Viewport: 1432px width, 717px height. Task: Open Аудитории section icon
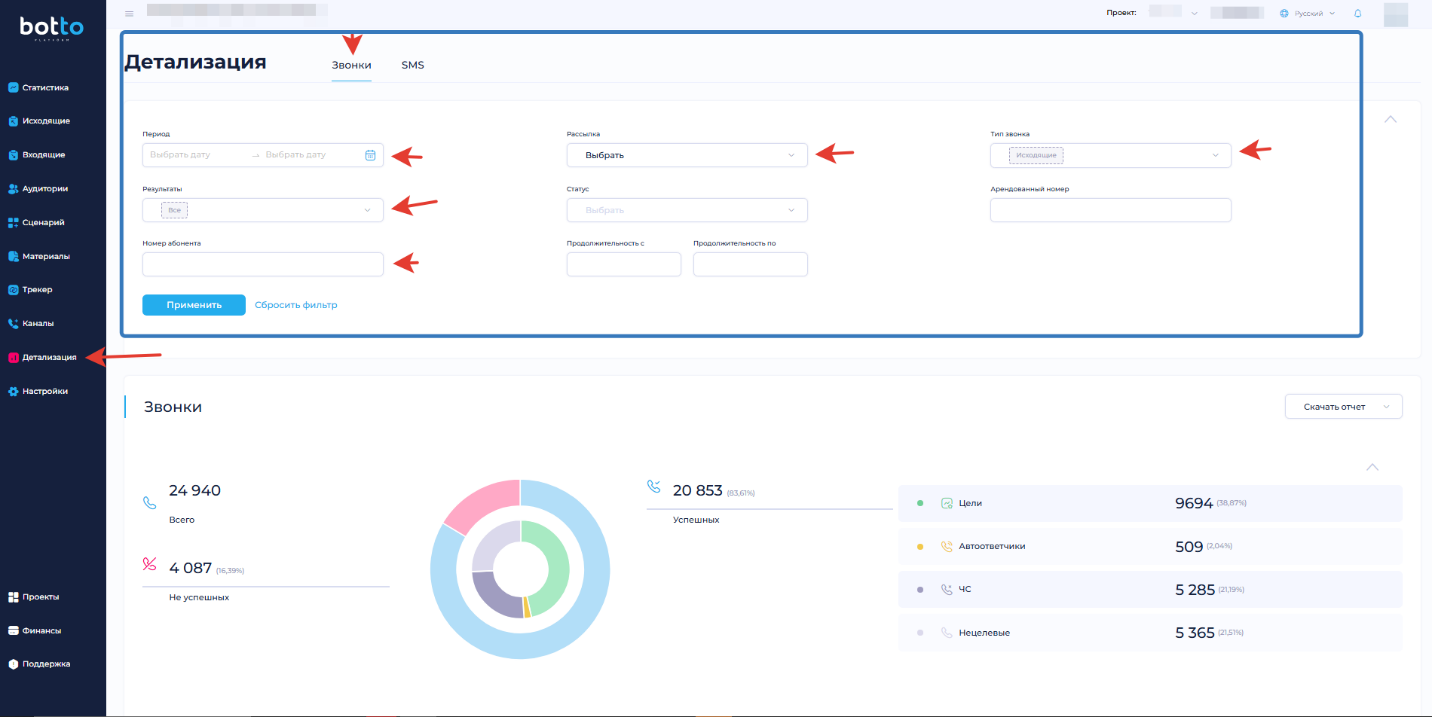[x=13, y=189]
